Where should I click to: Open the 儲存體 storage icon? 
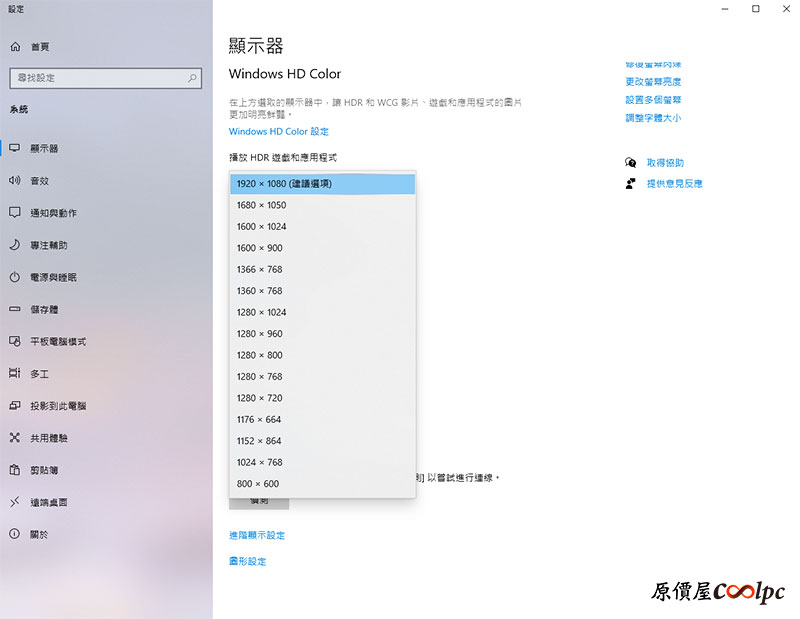point(15,309)
